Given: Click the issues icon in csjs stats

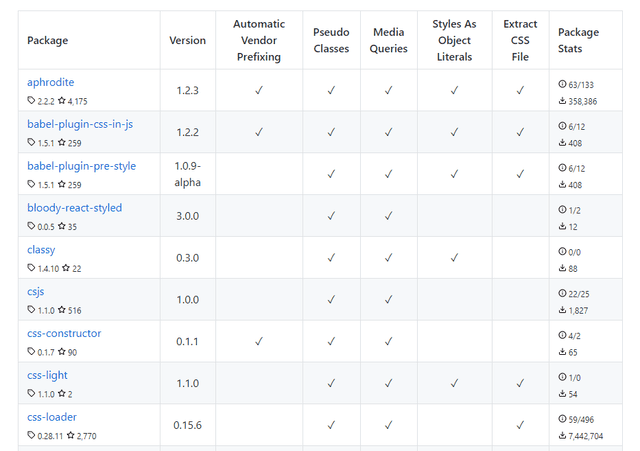Looking at the screenshot, I should point(562,293).
